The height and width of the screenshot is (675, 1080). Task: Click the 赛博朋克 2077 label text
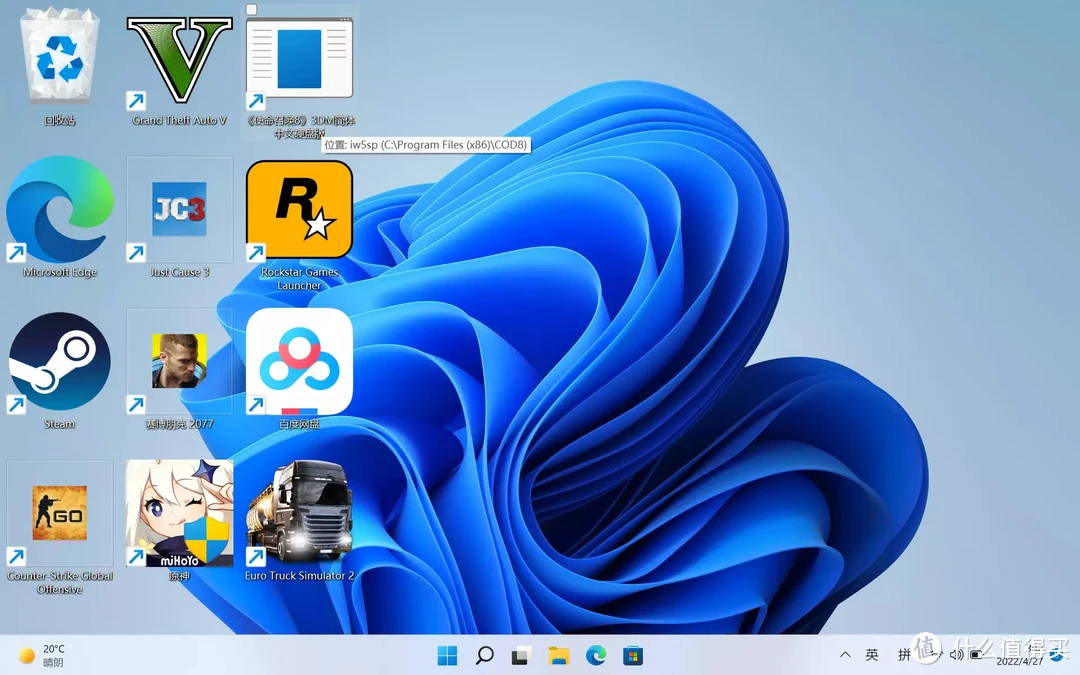(x=180, y=424)
